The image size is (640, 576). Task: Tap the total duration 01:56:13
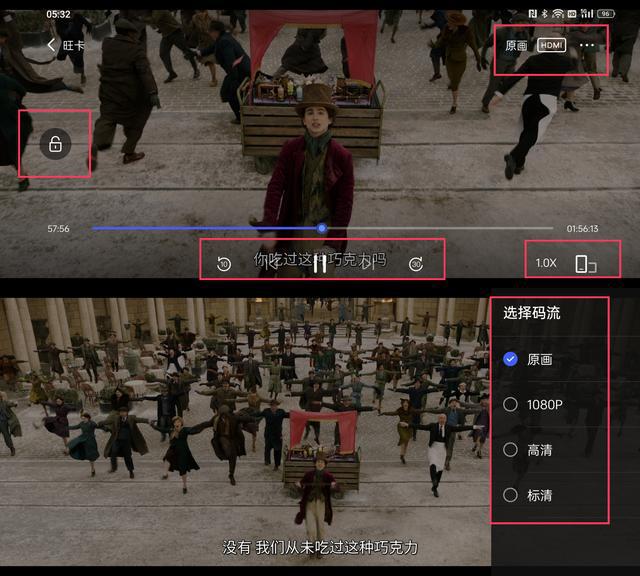[x=582, y=229]
